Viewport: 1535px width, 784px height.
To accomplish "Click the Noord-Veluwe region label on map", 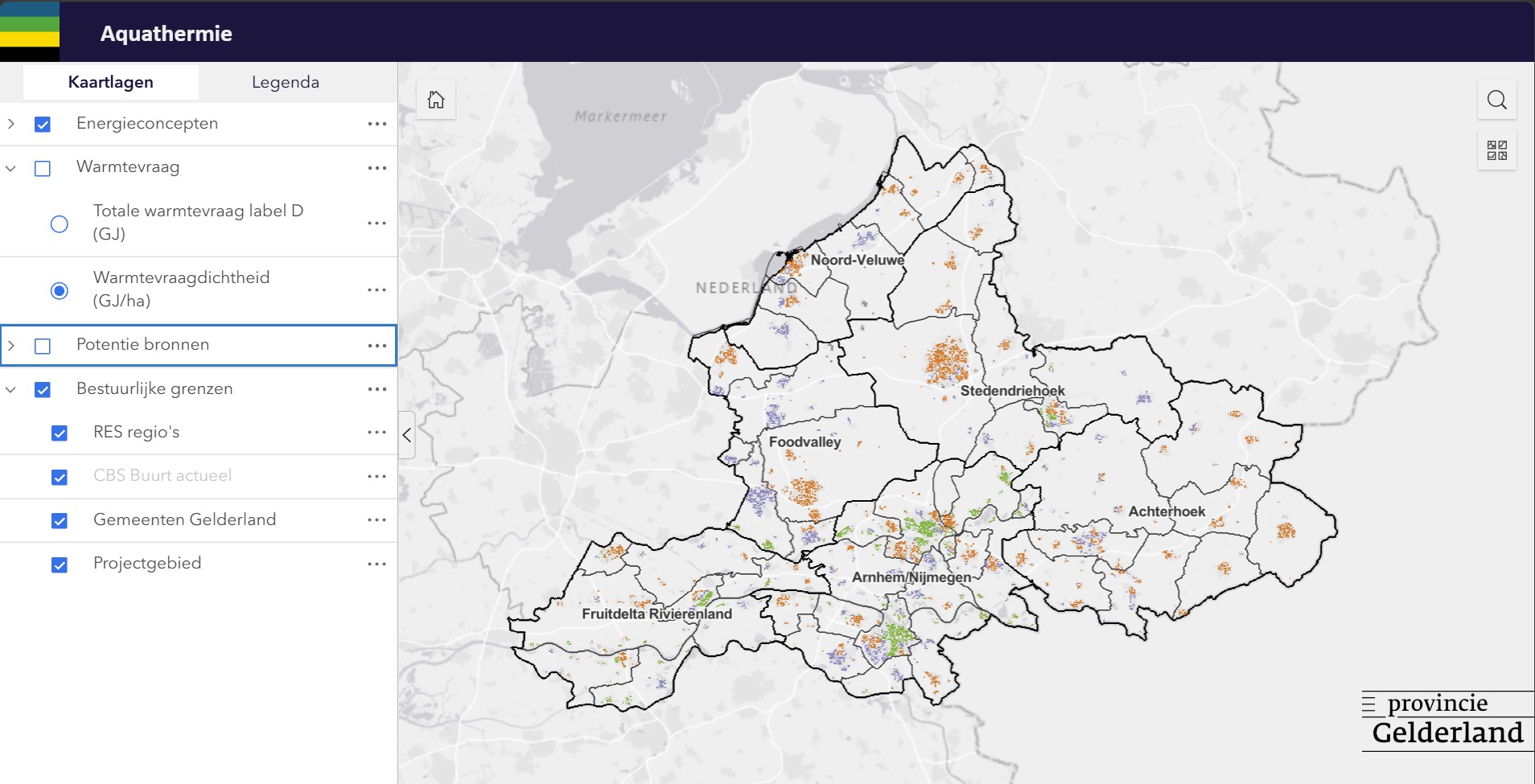I will (858, 260).
